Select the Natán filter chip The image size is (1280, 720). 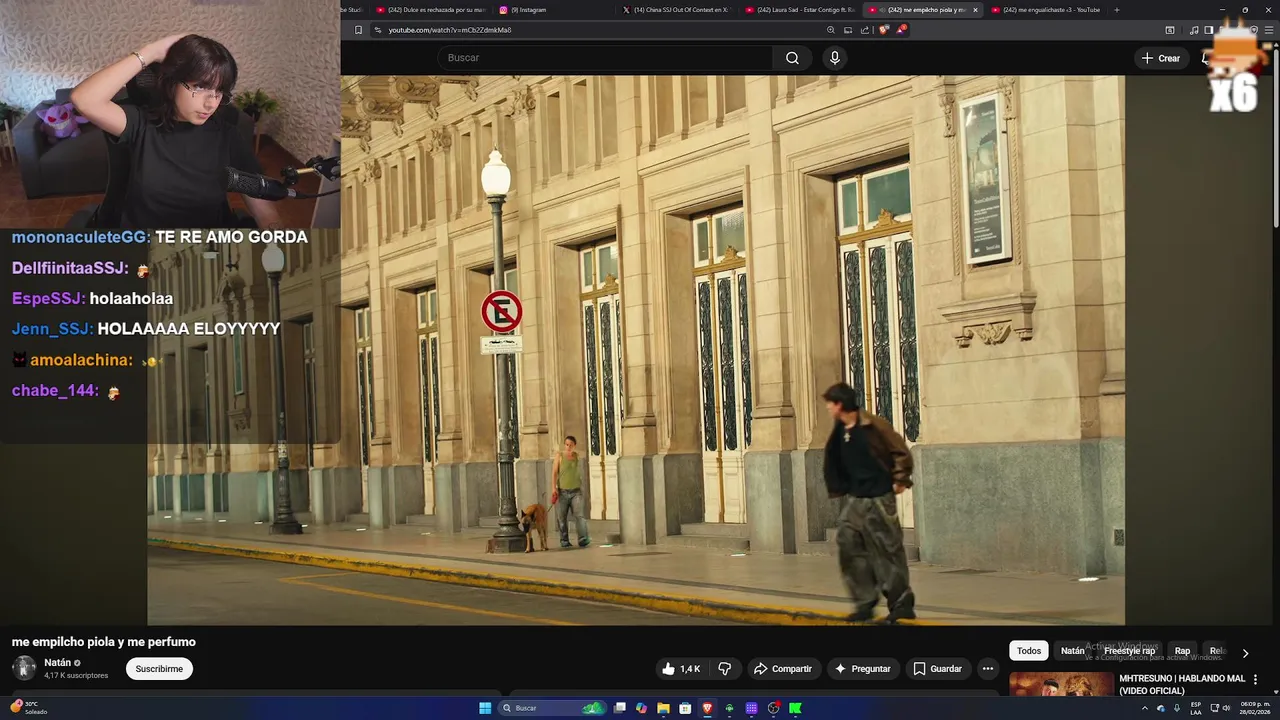1072,651
